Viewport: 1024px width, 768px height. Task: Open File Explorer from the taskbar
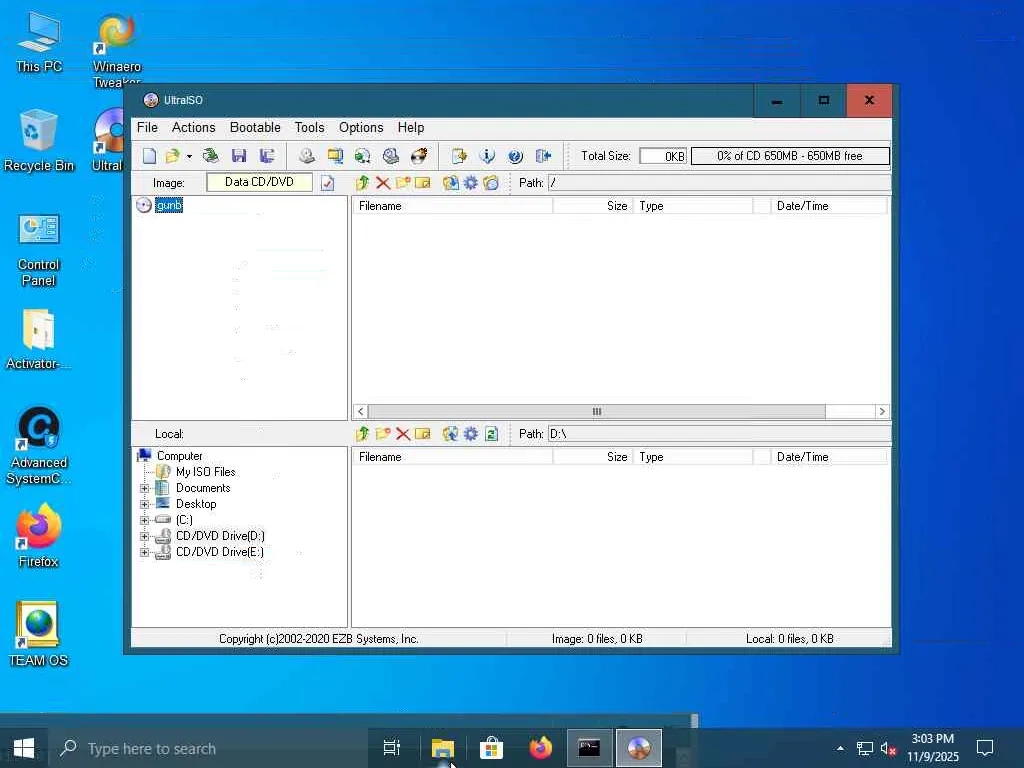[442, 748]
